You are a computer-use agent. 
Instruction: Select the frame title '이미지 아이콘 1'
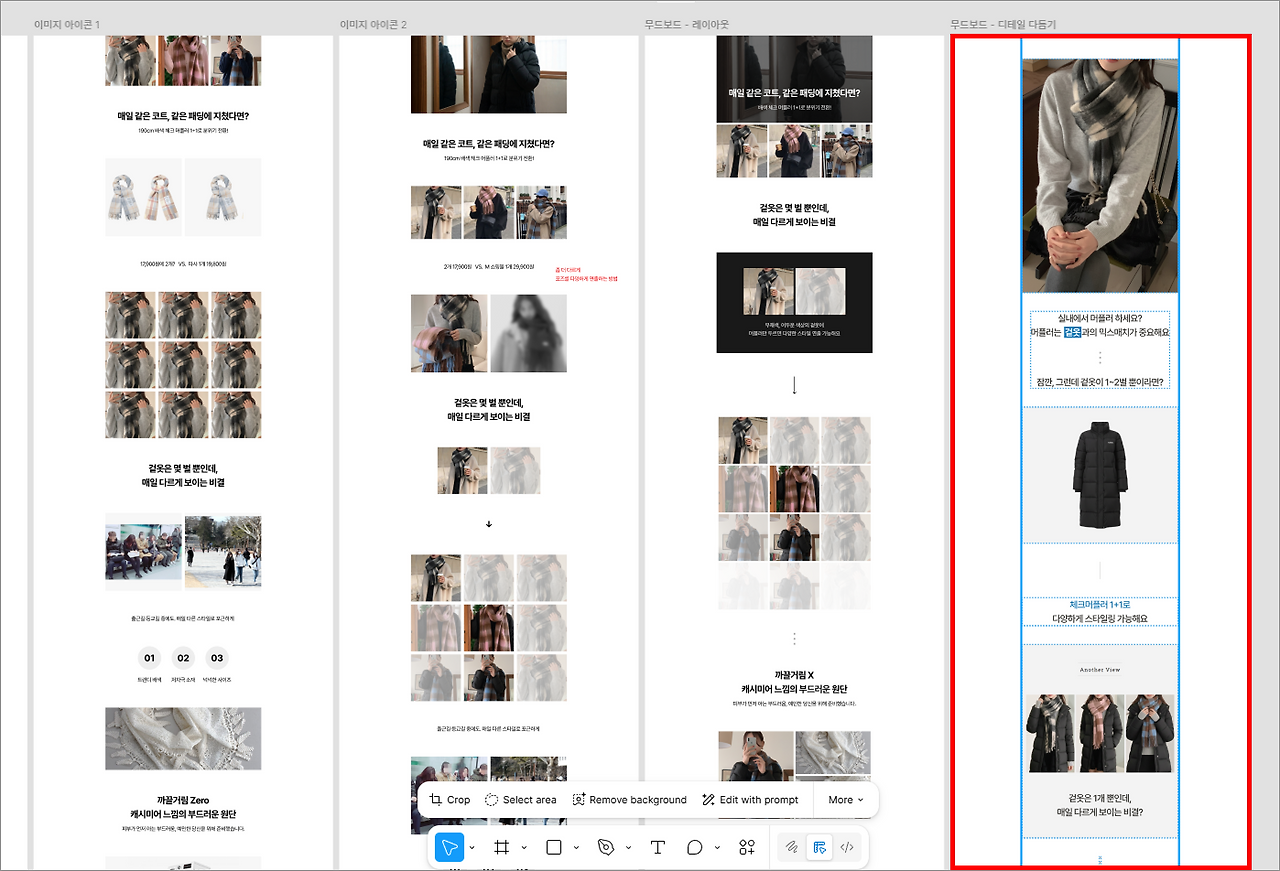67,24
